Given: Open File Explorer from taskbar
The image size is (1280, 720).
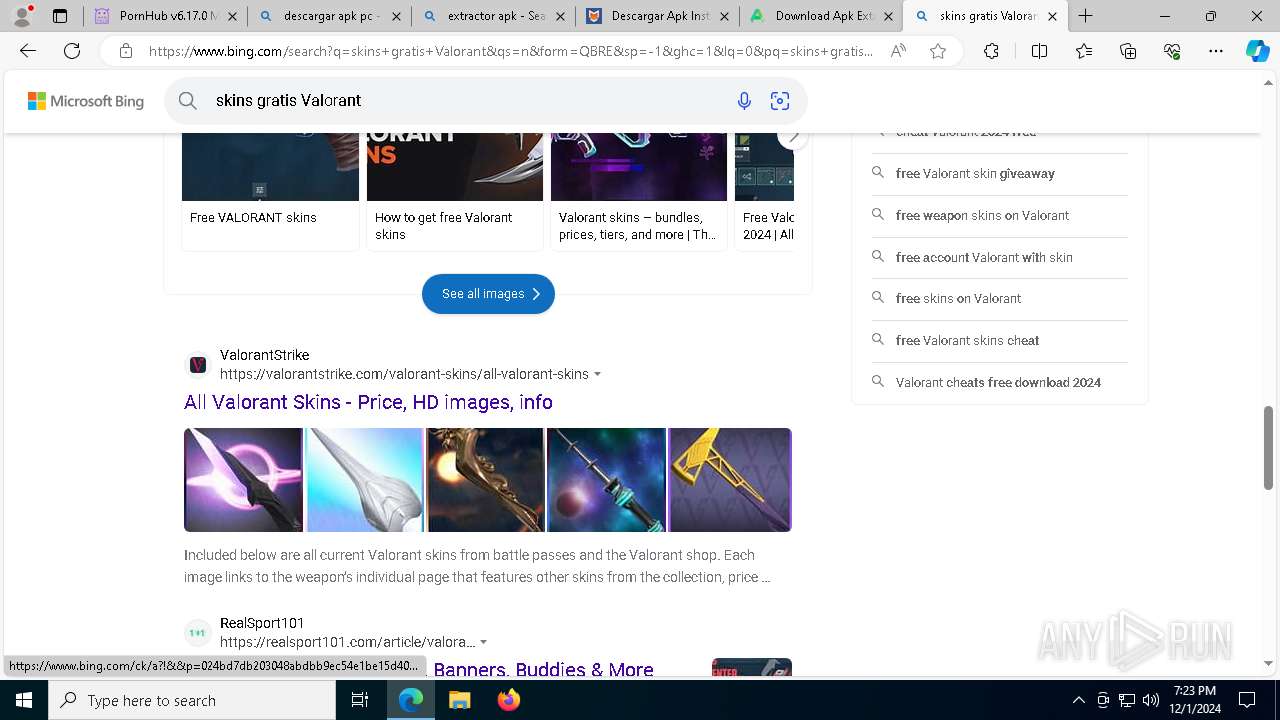Looking at the screenshot, I should [459, 700].
